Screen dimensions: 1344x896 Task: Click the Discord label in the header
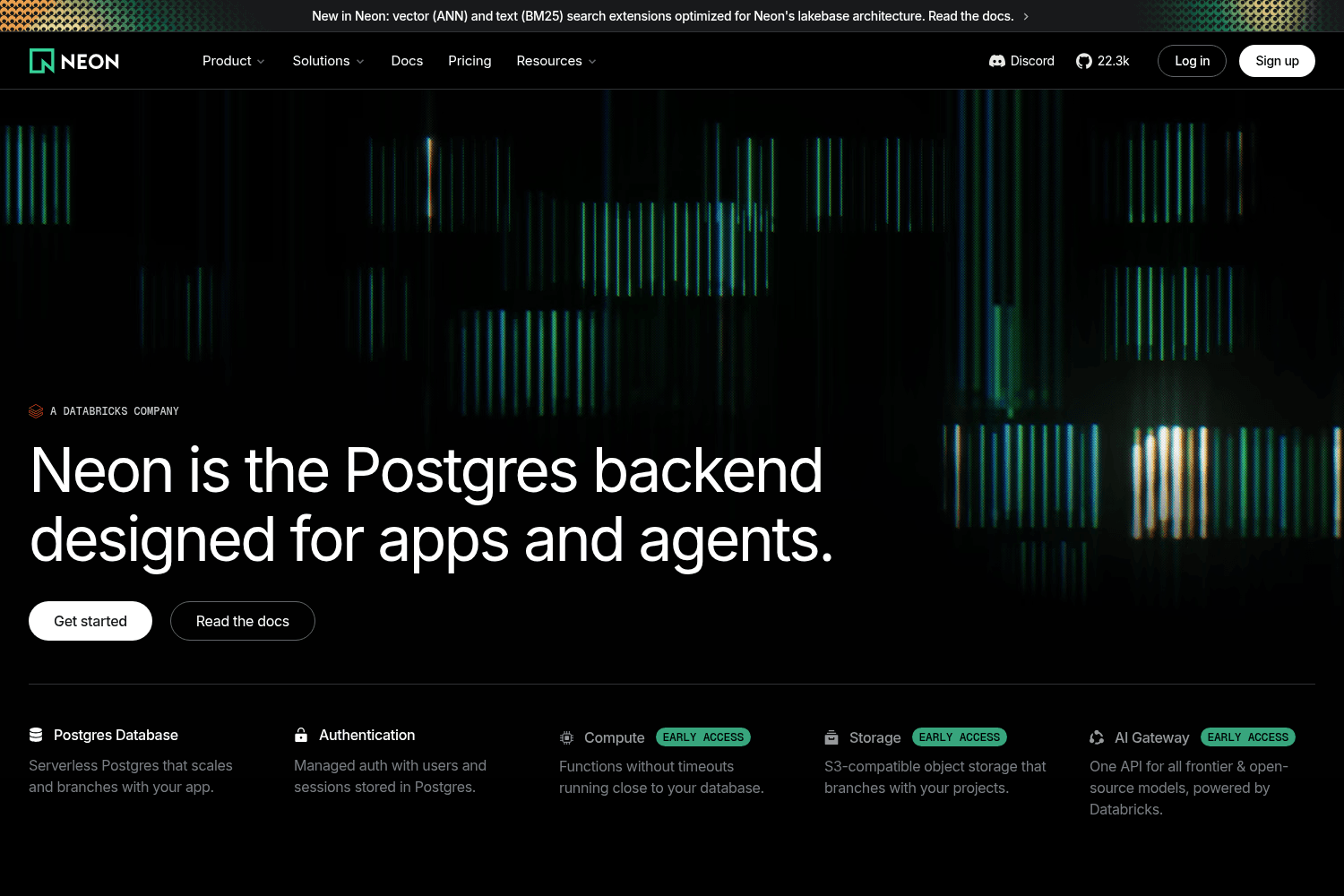[1032, 61]
